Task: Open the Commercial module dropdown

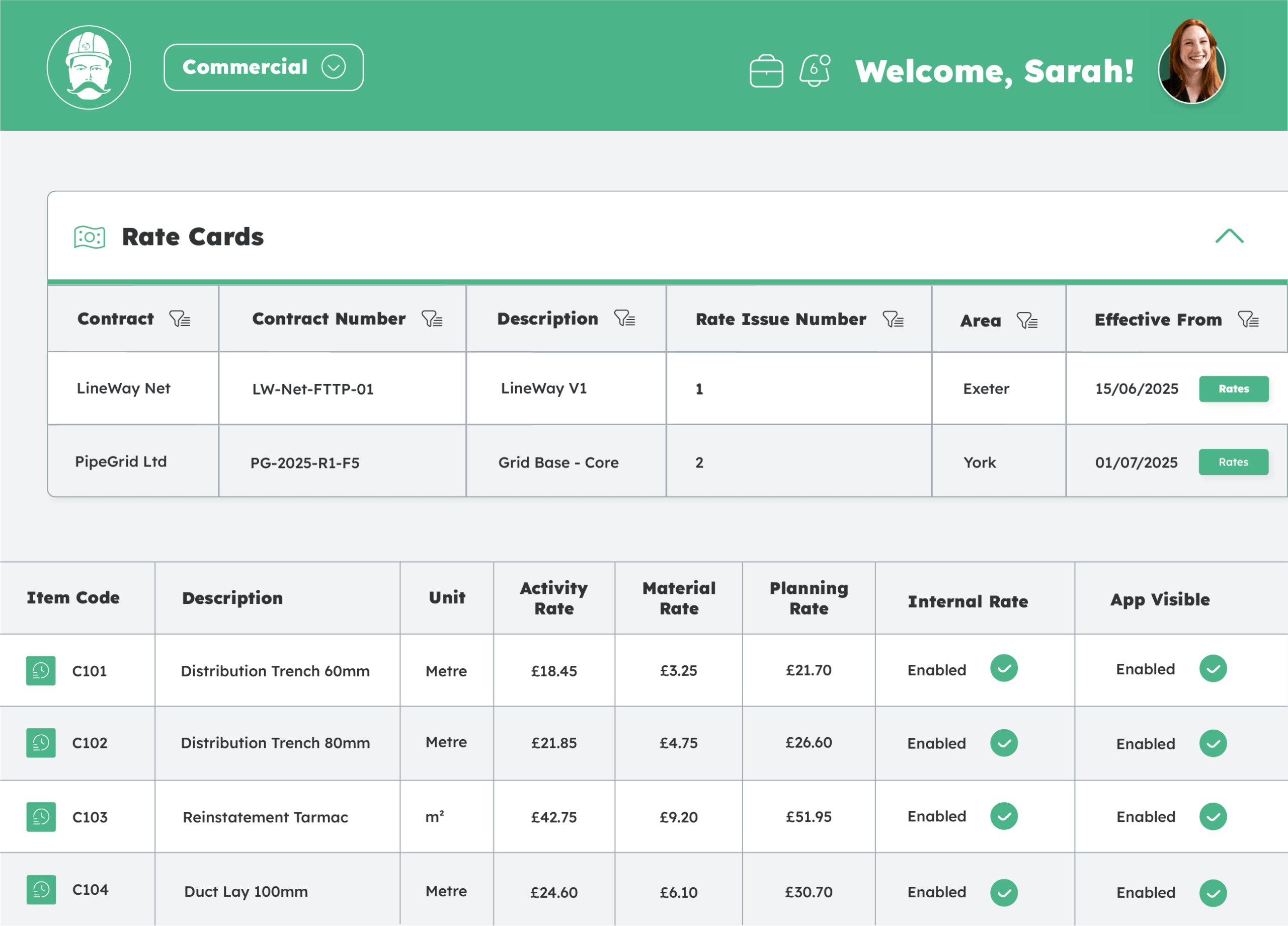Action: 264,67
